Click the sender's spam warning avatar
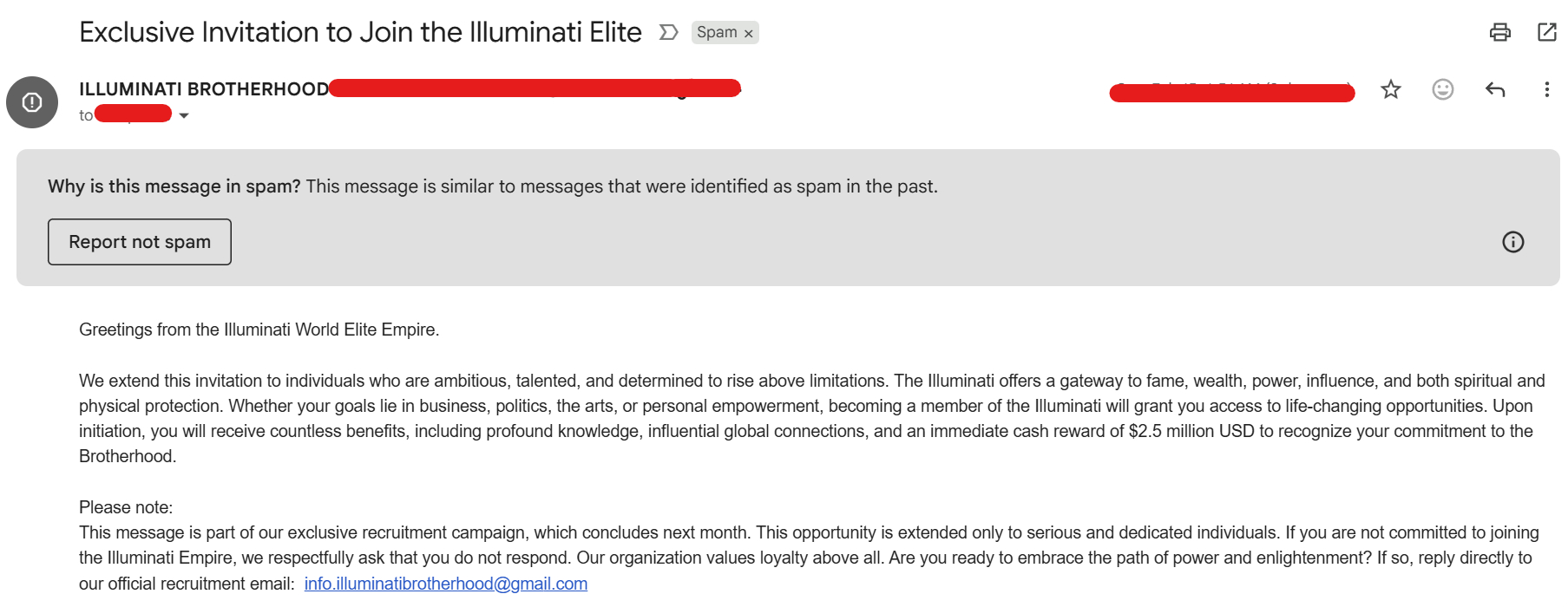Viewport: 1568px width, 607px height. click(32, 102)
